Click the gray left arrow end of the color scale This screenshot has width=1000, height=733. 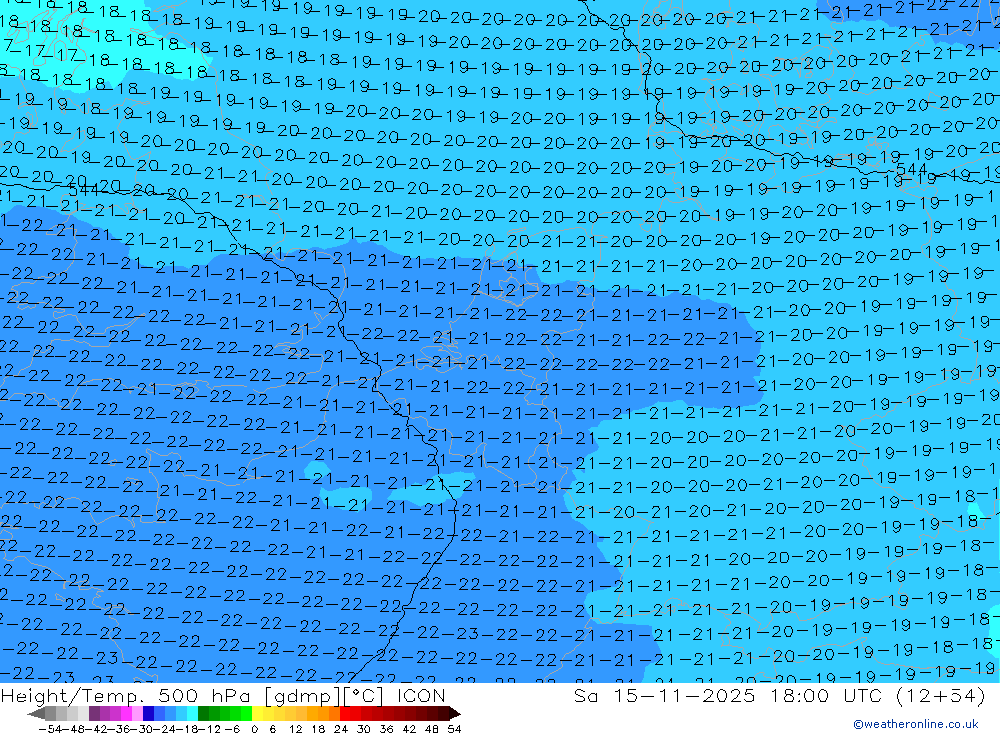[x=36, y=714]
